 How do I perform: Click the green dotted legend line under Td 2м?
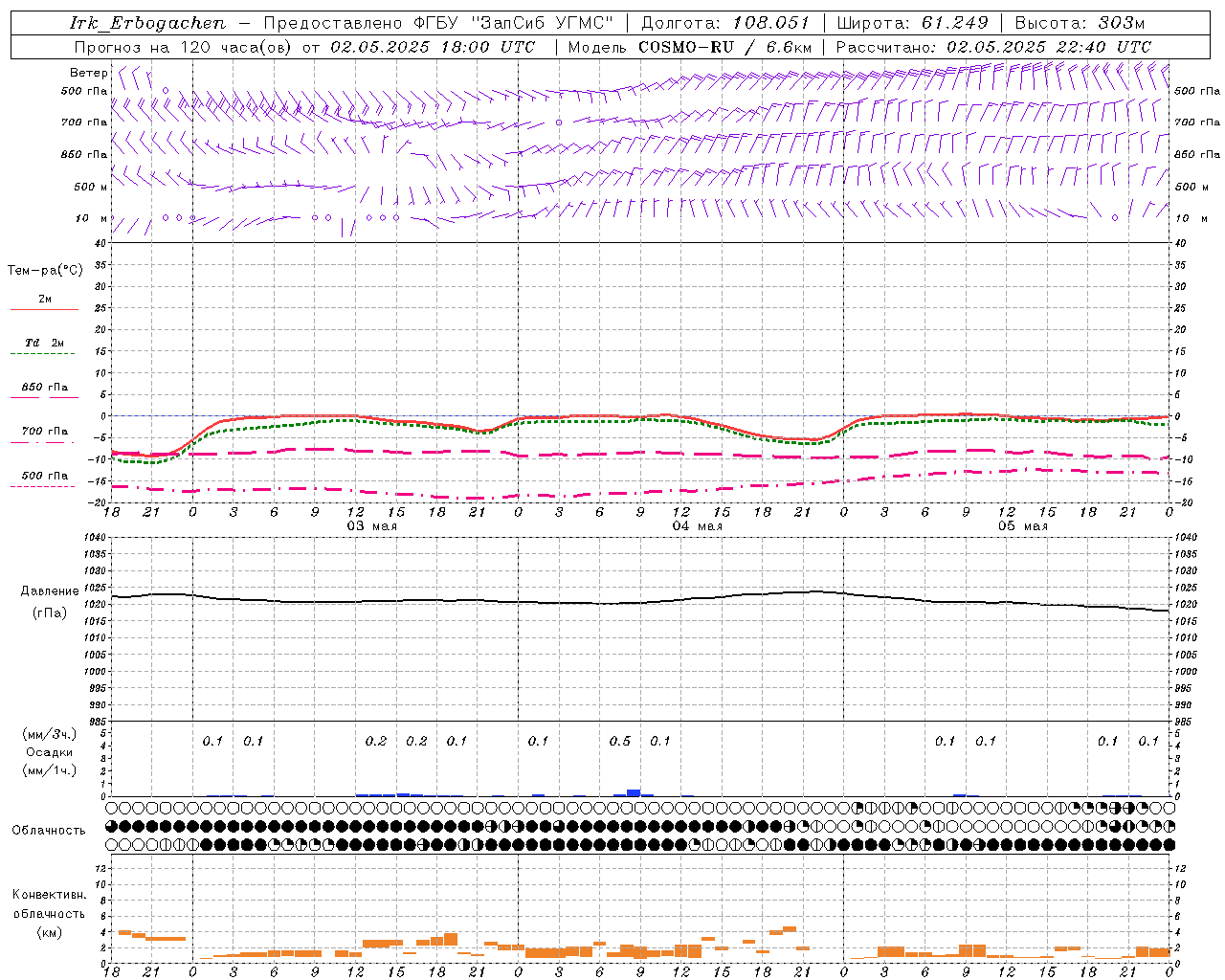(x=42, y=353)
